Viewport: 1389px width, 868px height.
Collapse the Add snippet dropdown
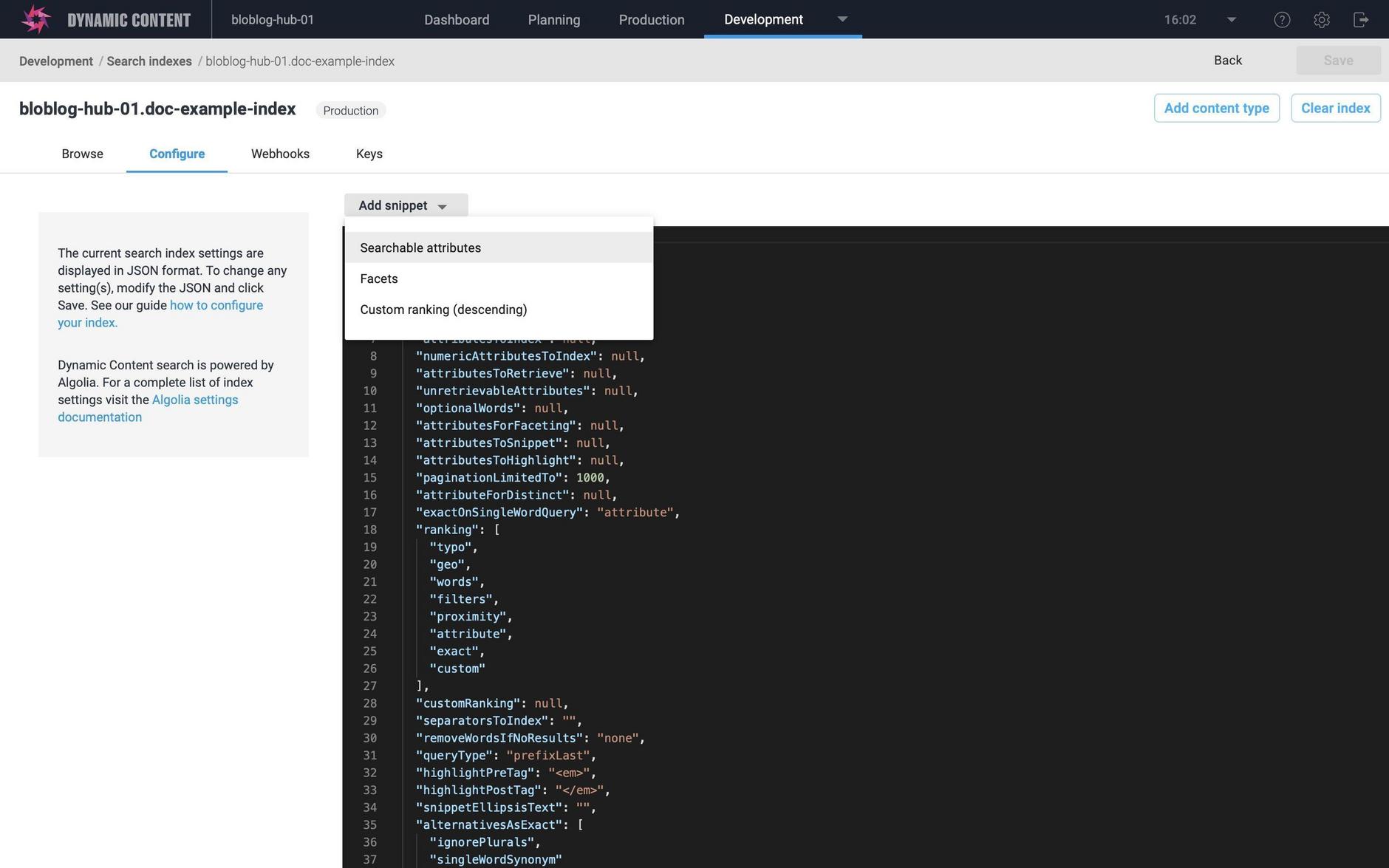(405, 205)
